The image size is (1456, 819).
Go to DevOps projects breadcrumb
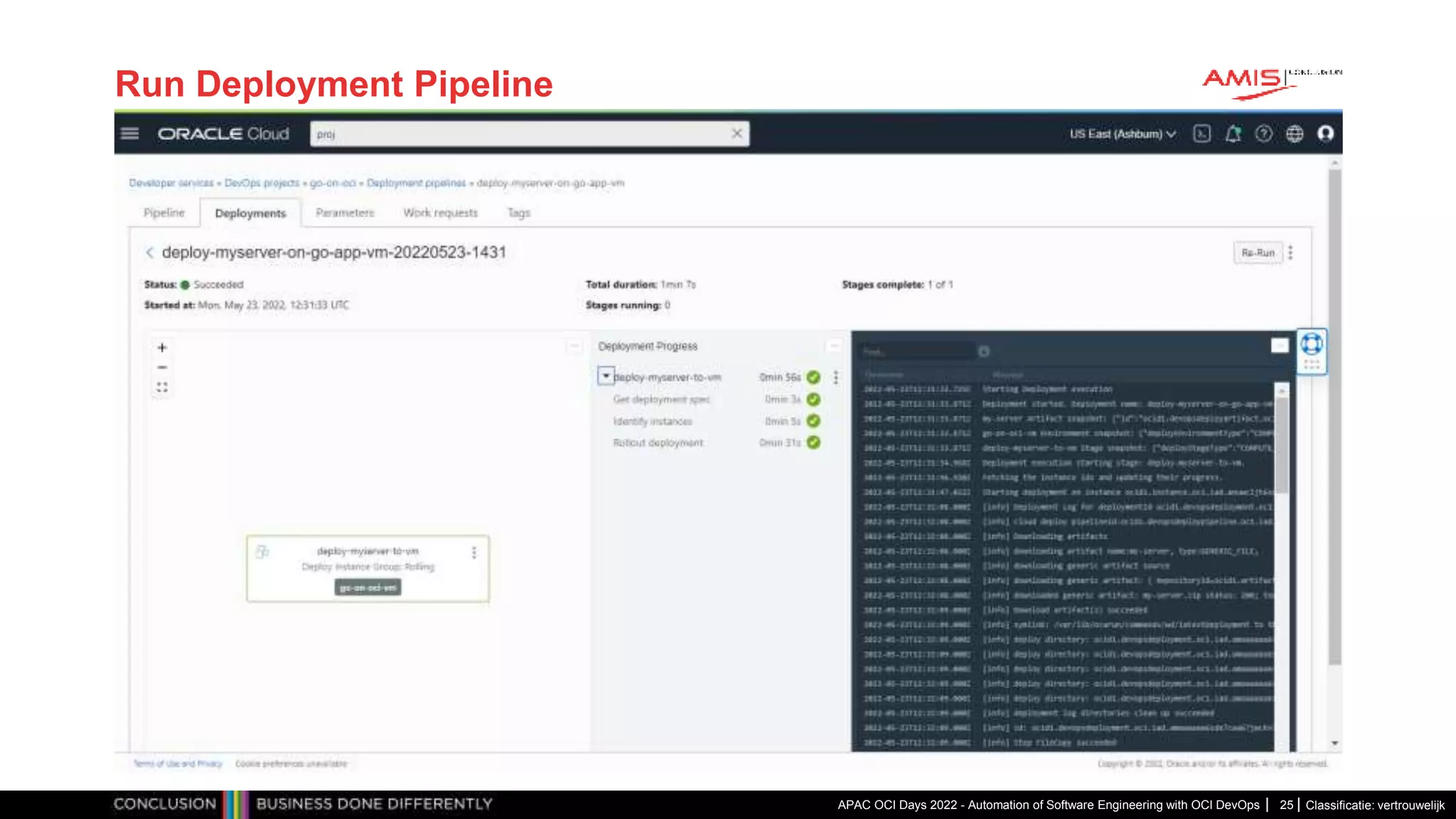pos(262,183)
